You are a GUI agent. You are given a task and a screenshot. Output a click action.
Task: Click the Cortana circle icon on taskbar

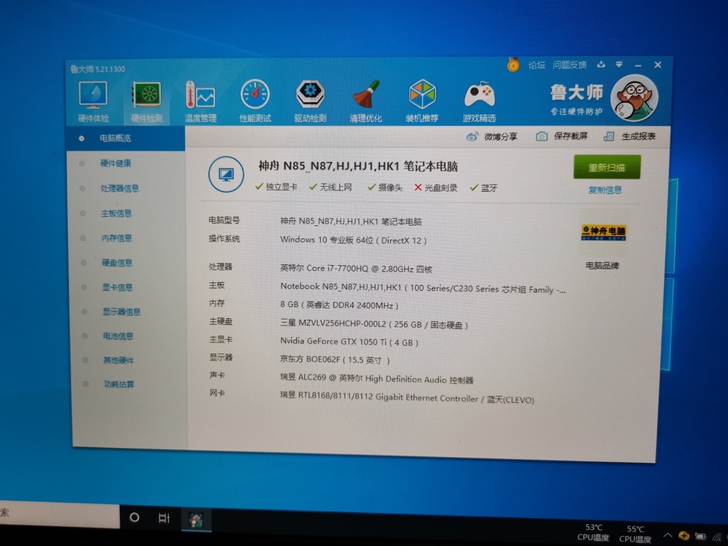pyautogui.click(x=134, y=517)
